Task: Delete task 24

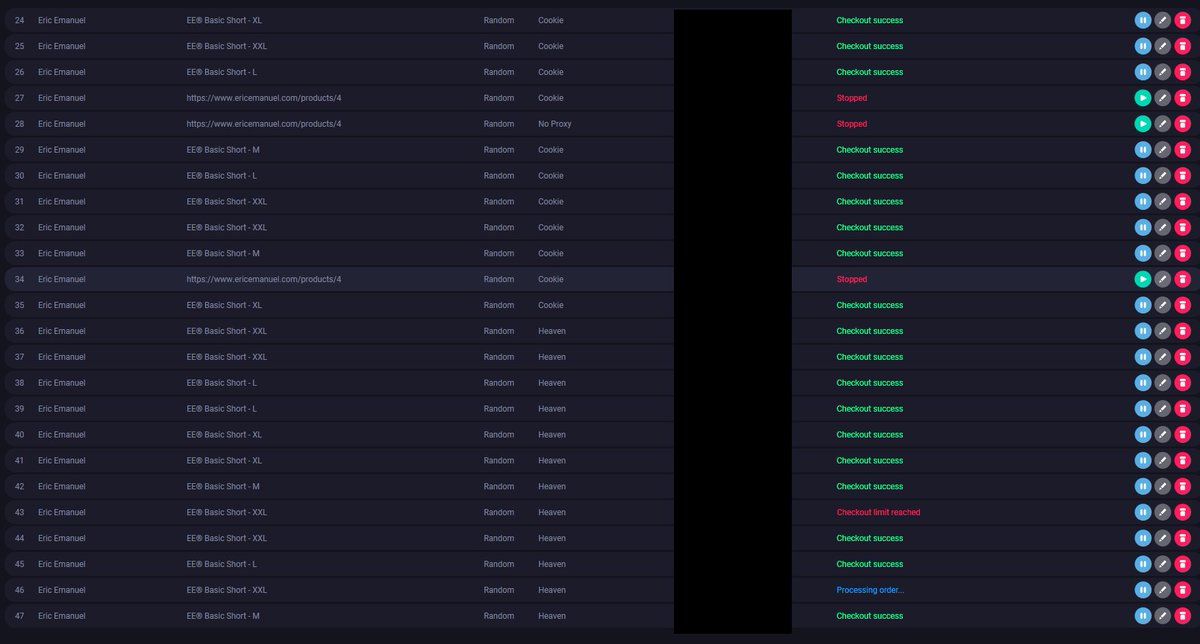Action: pyautogui.click(x=1182, y=20)
